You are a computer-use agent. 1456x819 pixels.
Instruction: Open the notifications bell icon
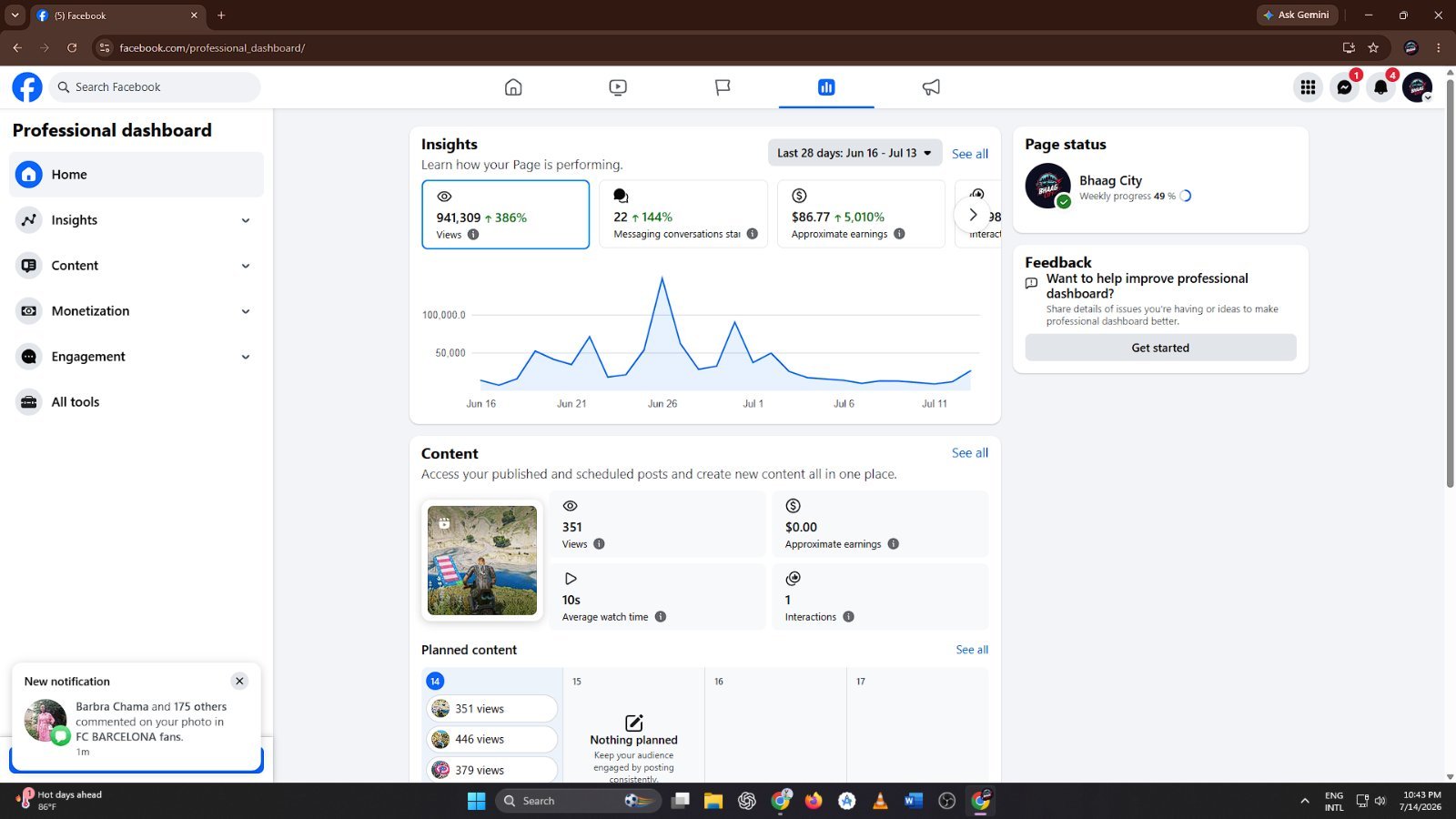pos(1380,87)
